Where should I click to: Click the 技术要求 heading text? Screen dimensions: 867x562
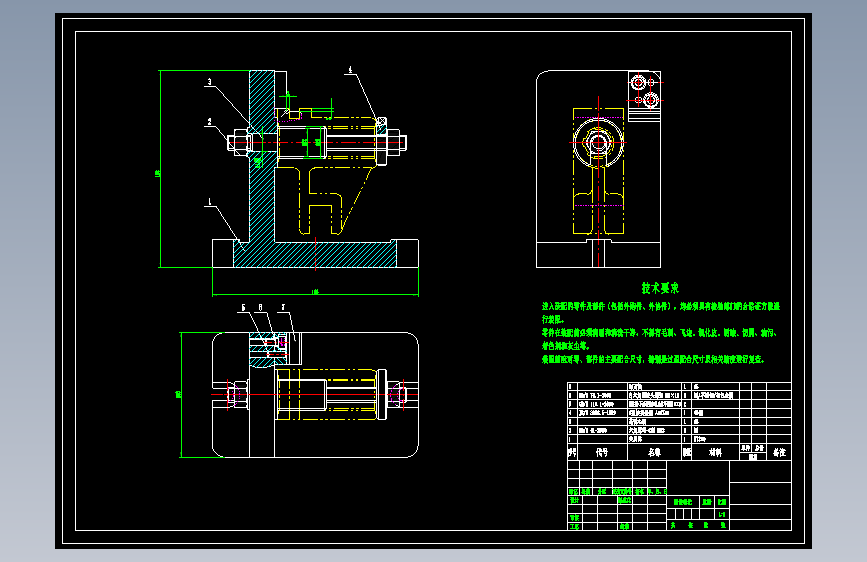click(x=660, y=288)
